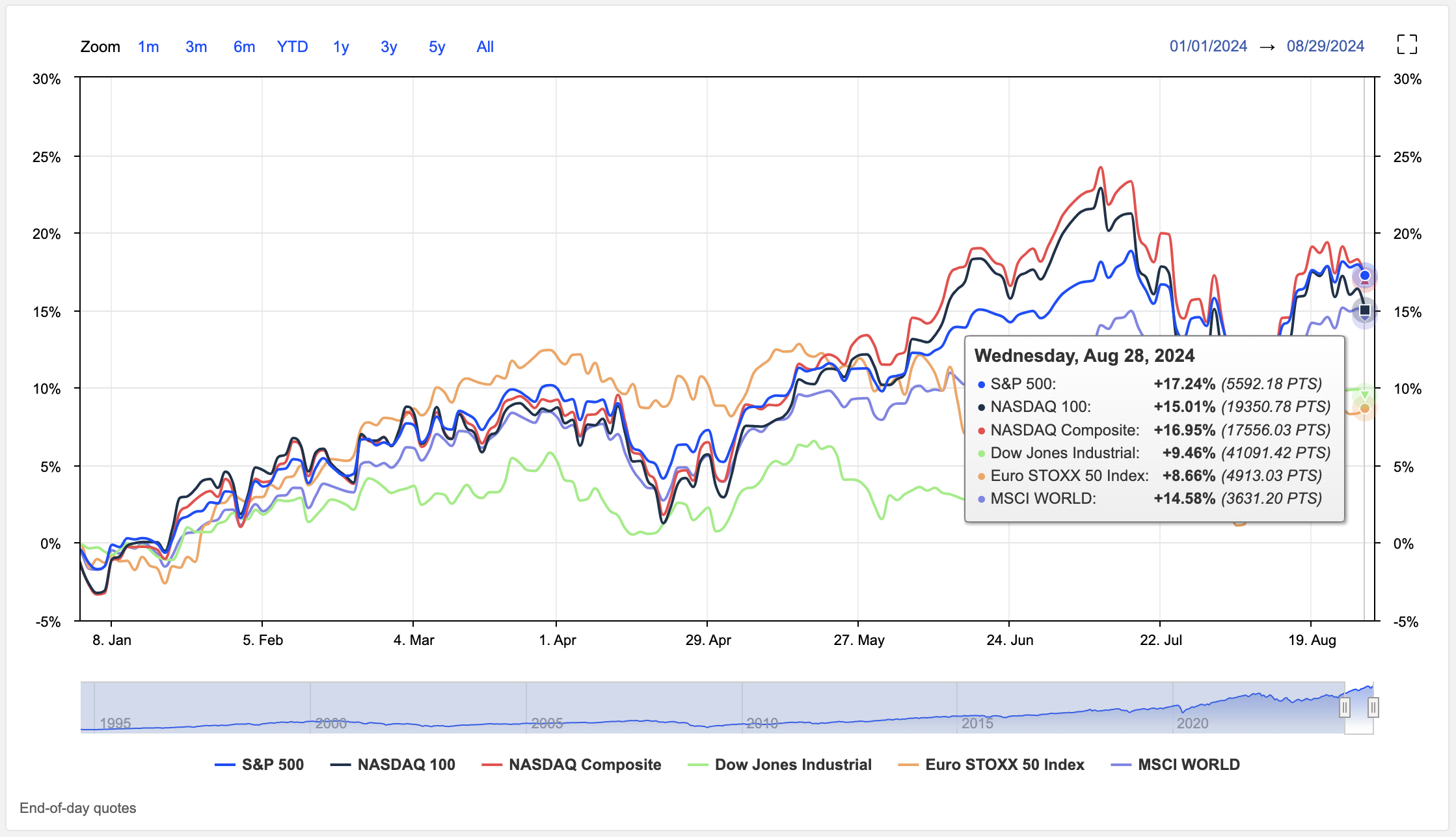
Task: Toggle NASDAQ Composite series in legend
Action: (x=571, y=765)
